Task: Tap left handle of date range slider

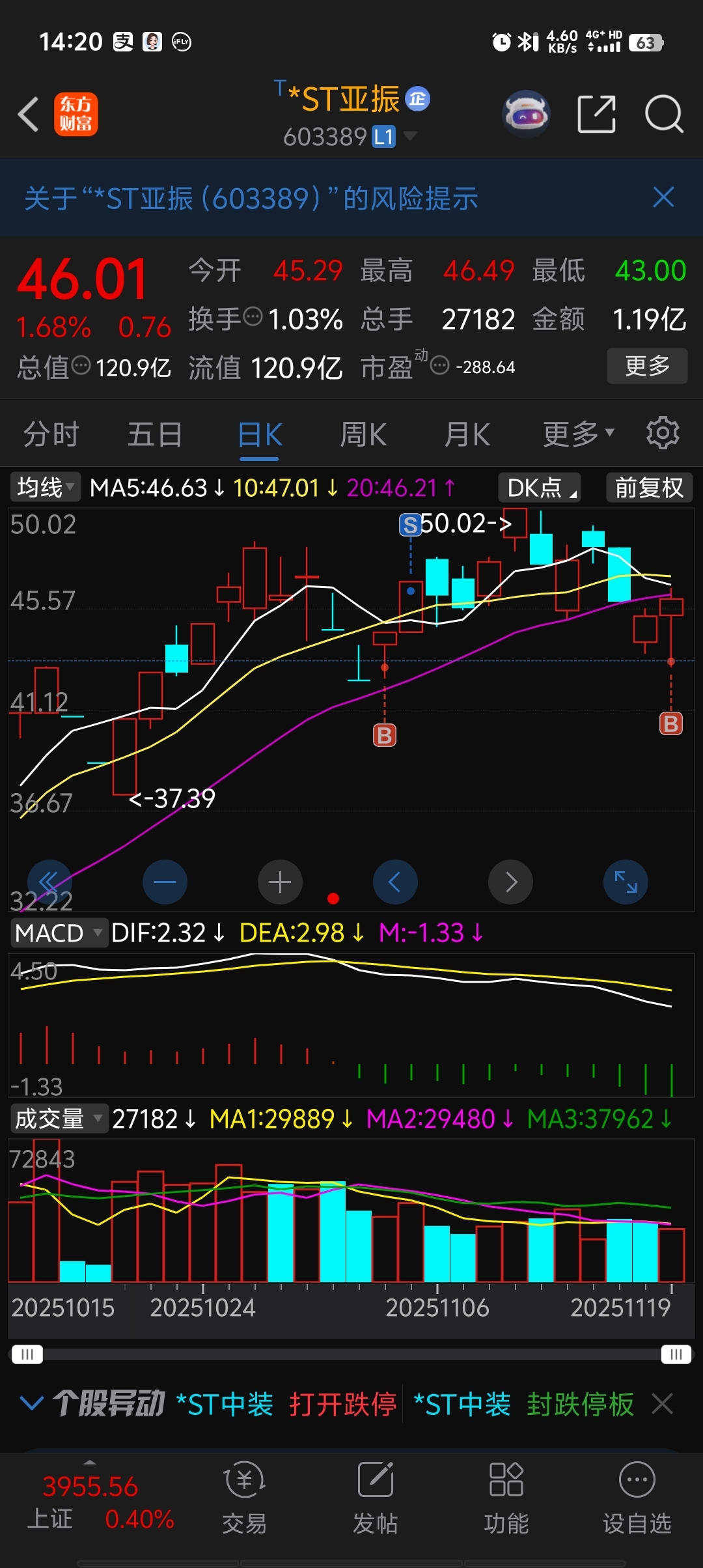Action: (27, 1354)
